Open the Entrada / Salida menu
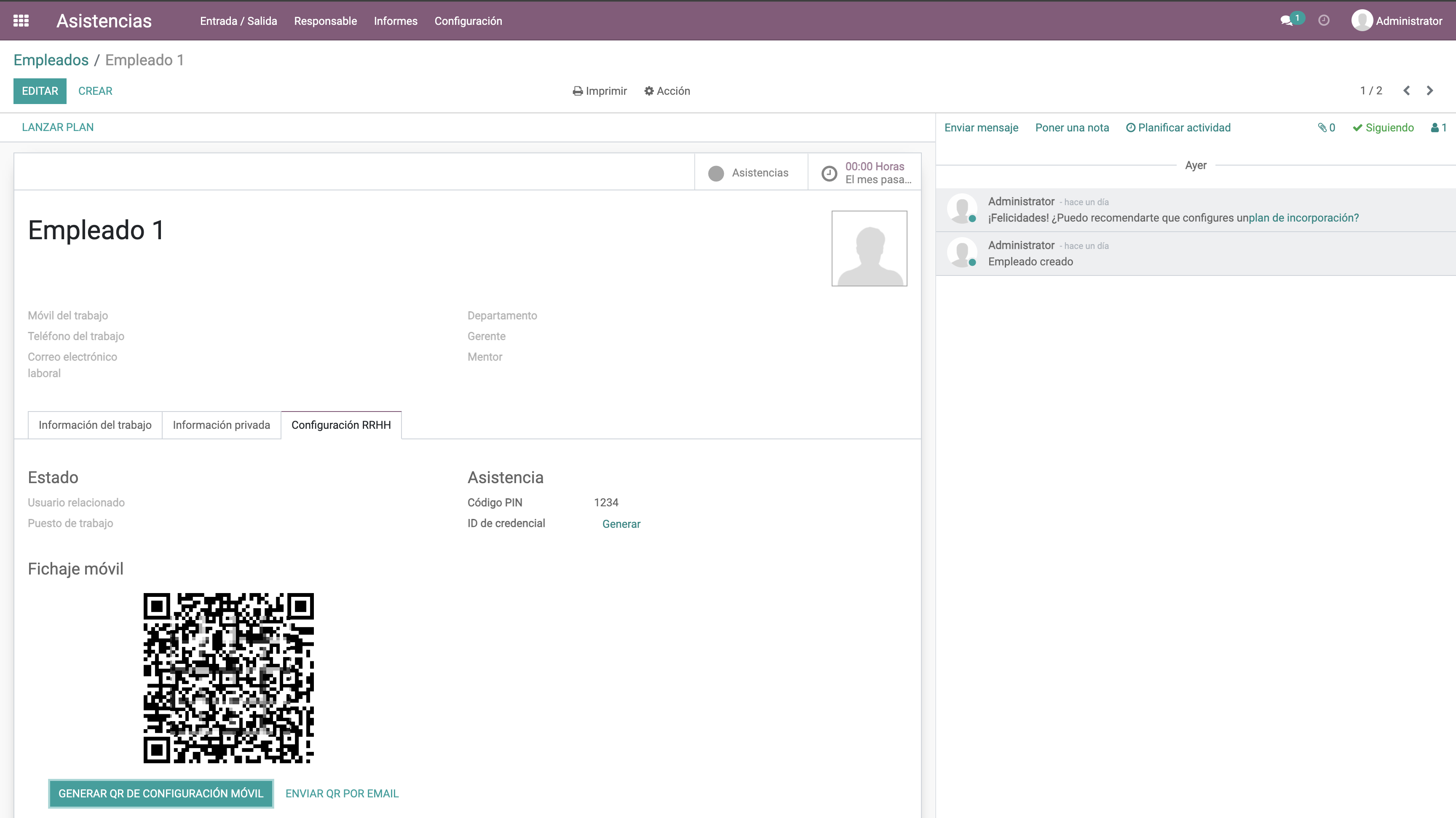Viewport: 1456px width, 818px height. (238, 21)
